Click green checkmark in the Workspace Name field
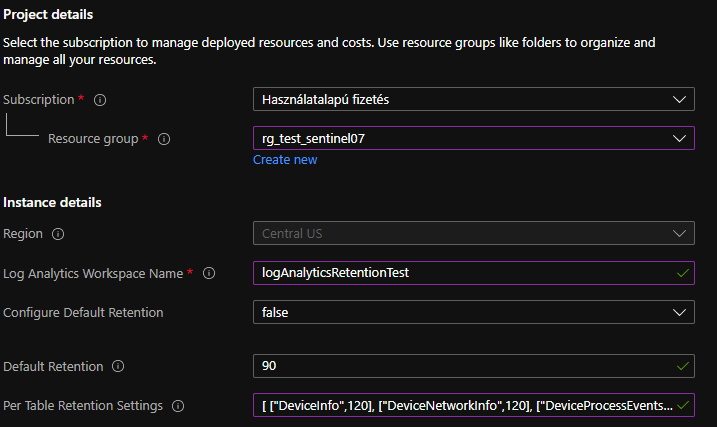Image resolution: width=717 pixels, height=427 pixels. (x=682, y=273)
